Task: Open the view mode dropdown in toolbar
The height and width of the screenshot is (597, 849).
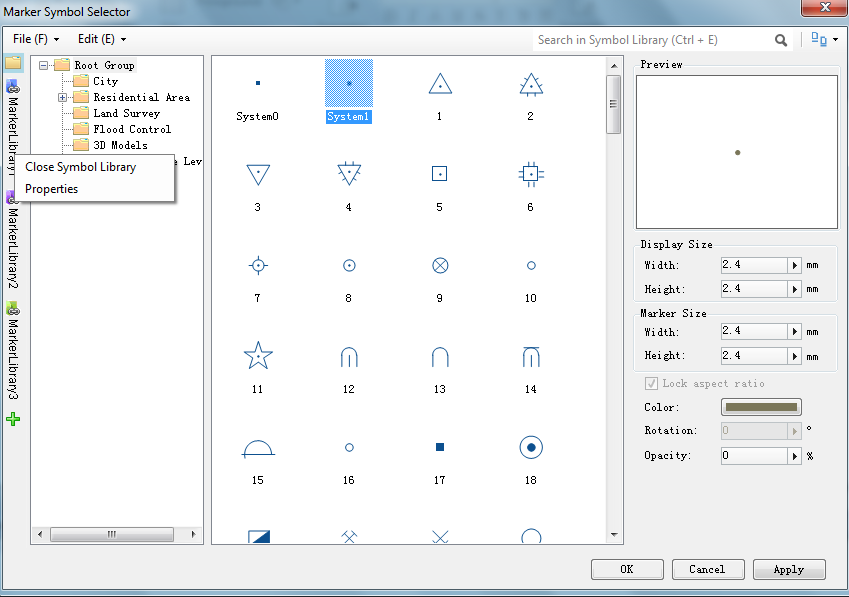Action: 825,40
